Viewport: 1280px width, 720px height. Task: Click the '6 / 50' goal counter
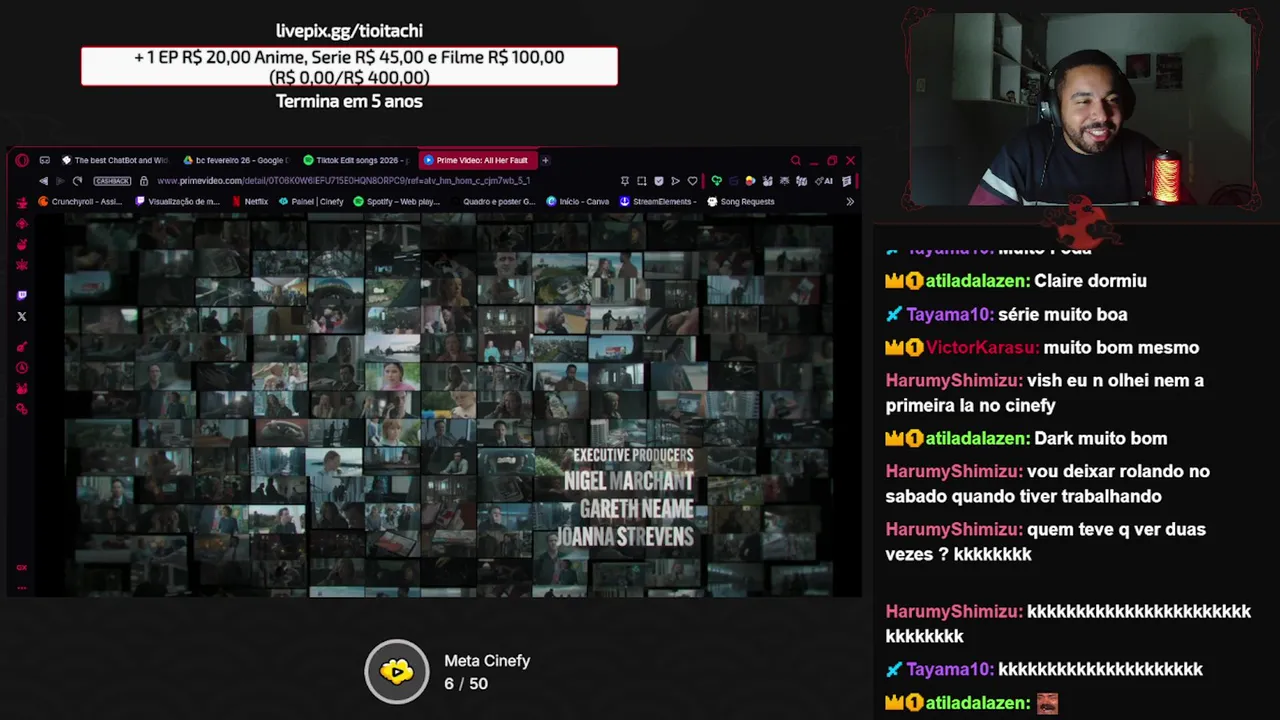466,684
